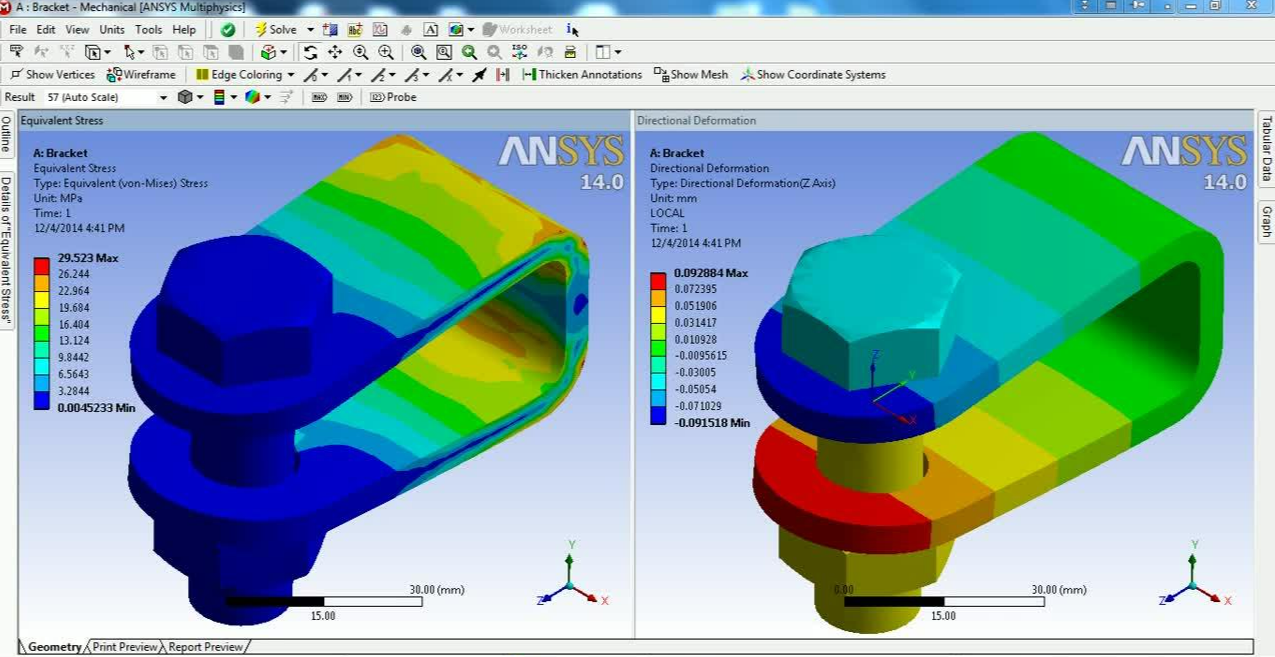Open the Graph side panel
This screenshot has height=657, width=1275.
pos(1266,221)
